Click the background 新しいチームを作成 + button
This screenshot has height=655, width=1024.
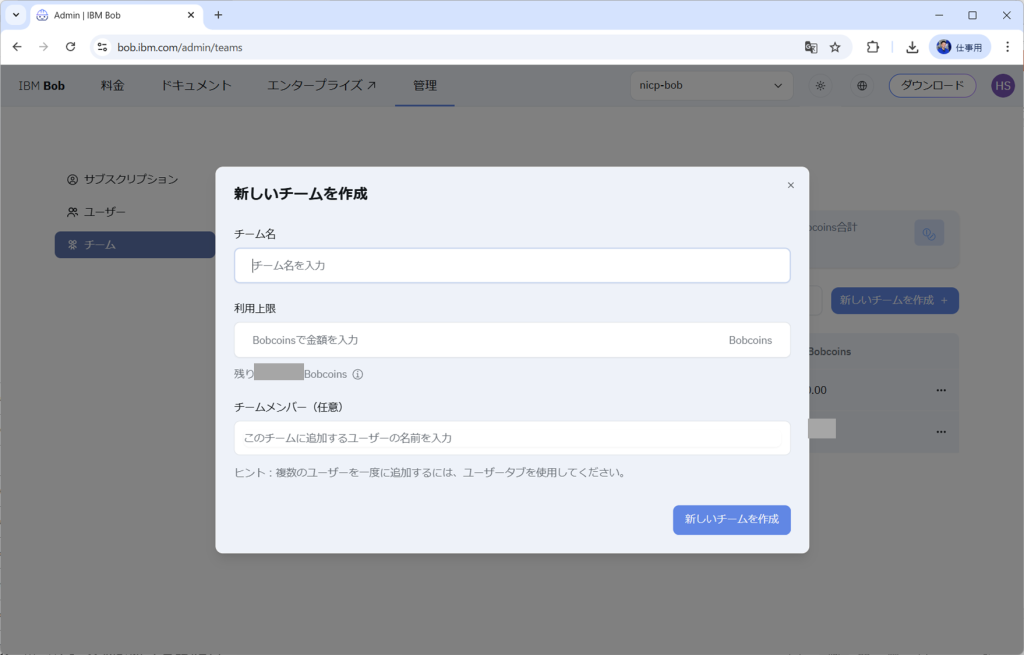(895, 300)
